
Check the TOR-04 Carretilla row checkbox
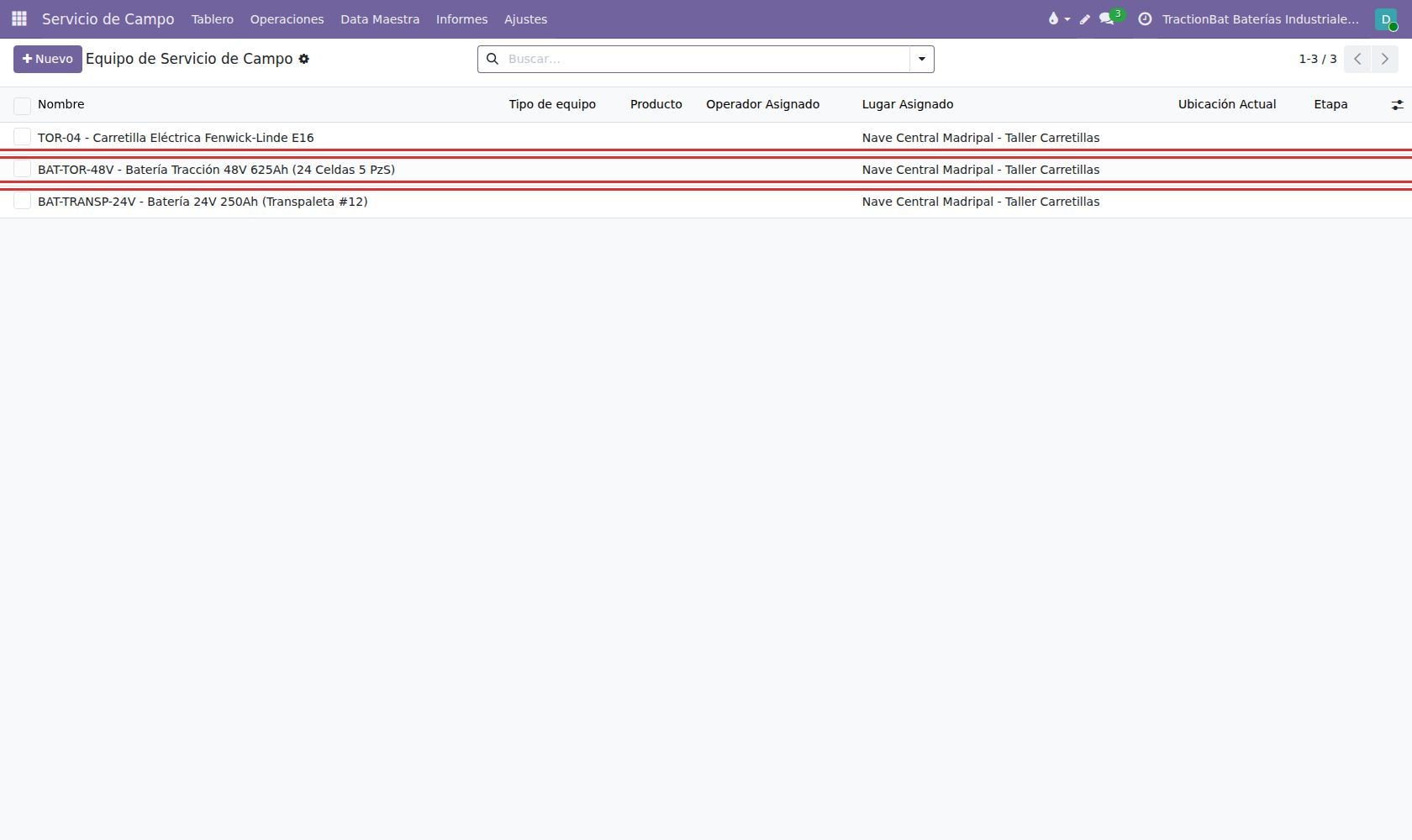[23, 137]
